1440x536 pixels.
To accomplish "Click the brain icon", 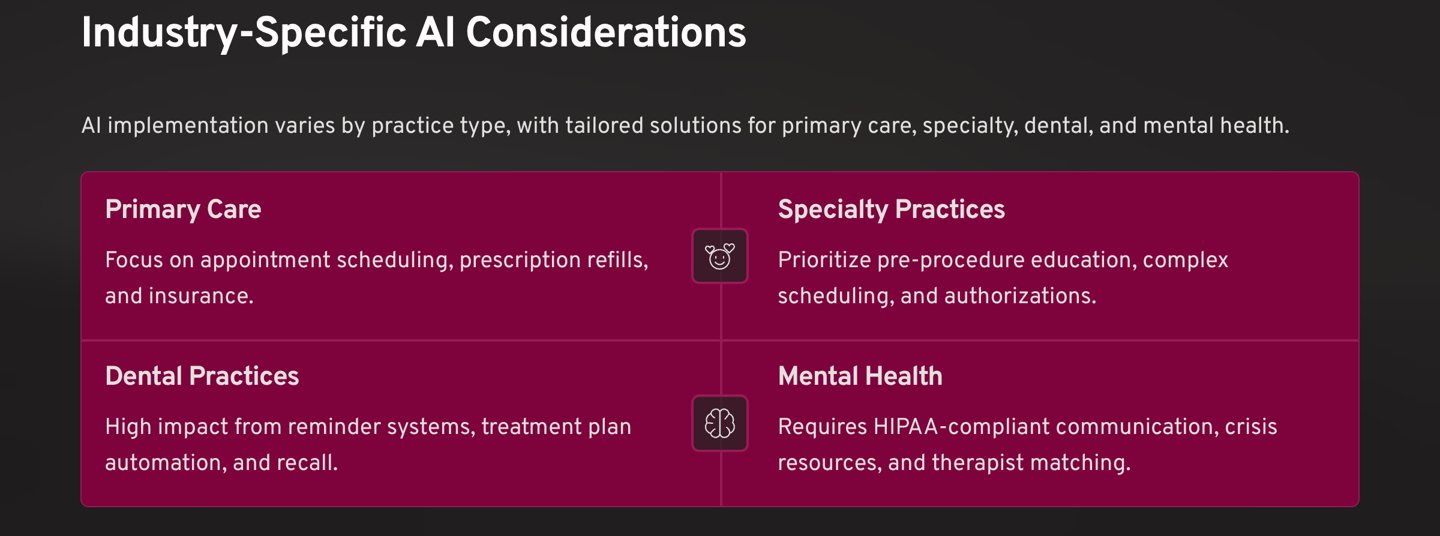I will pyautogui.click(x=720, y=424).
